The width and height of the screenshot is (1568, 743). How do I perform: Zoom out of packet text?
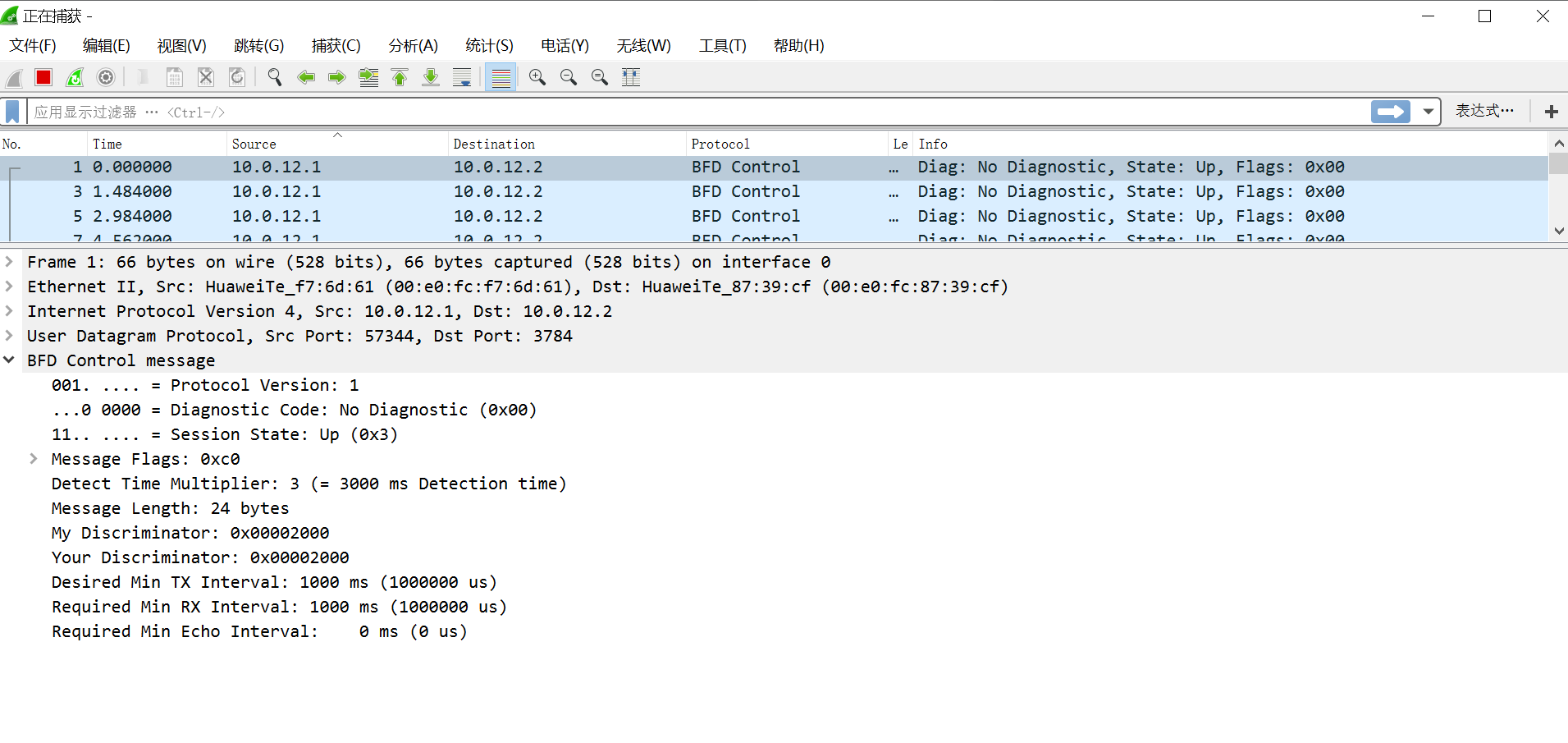tap(569, 78)
